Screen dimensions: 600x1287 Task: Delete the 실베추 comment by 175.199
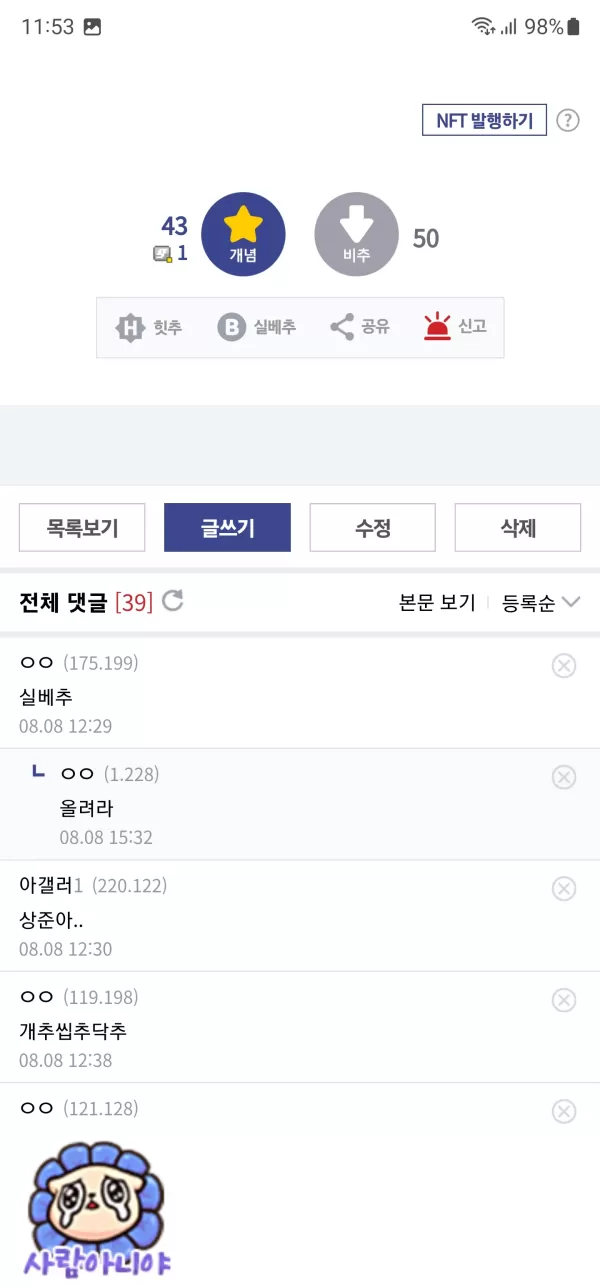point(564,666)
